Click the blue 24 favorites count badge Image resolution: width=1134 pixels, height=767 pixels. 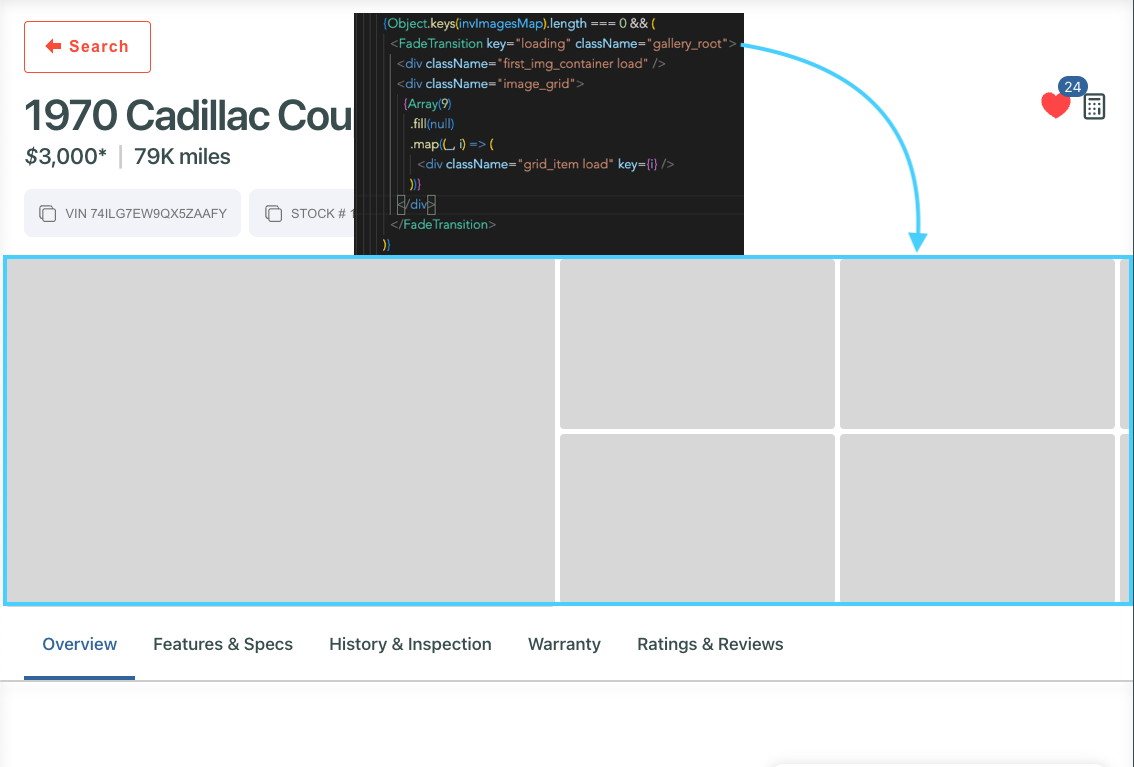pos(1072,87)
